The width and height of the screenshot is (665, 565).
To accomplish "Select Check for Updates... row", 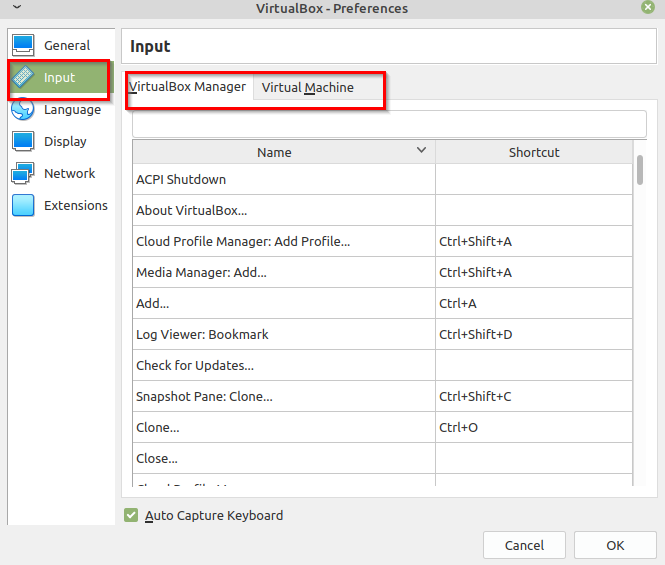I will point(382,365).
